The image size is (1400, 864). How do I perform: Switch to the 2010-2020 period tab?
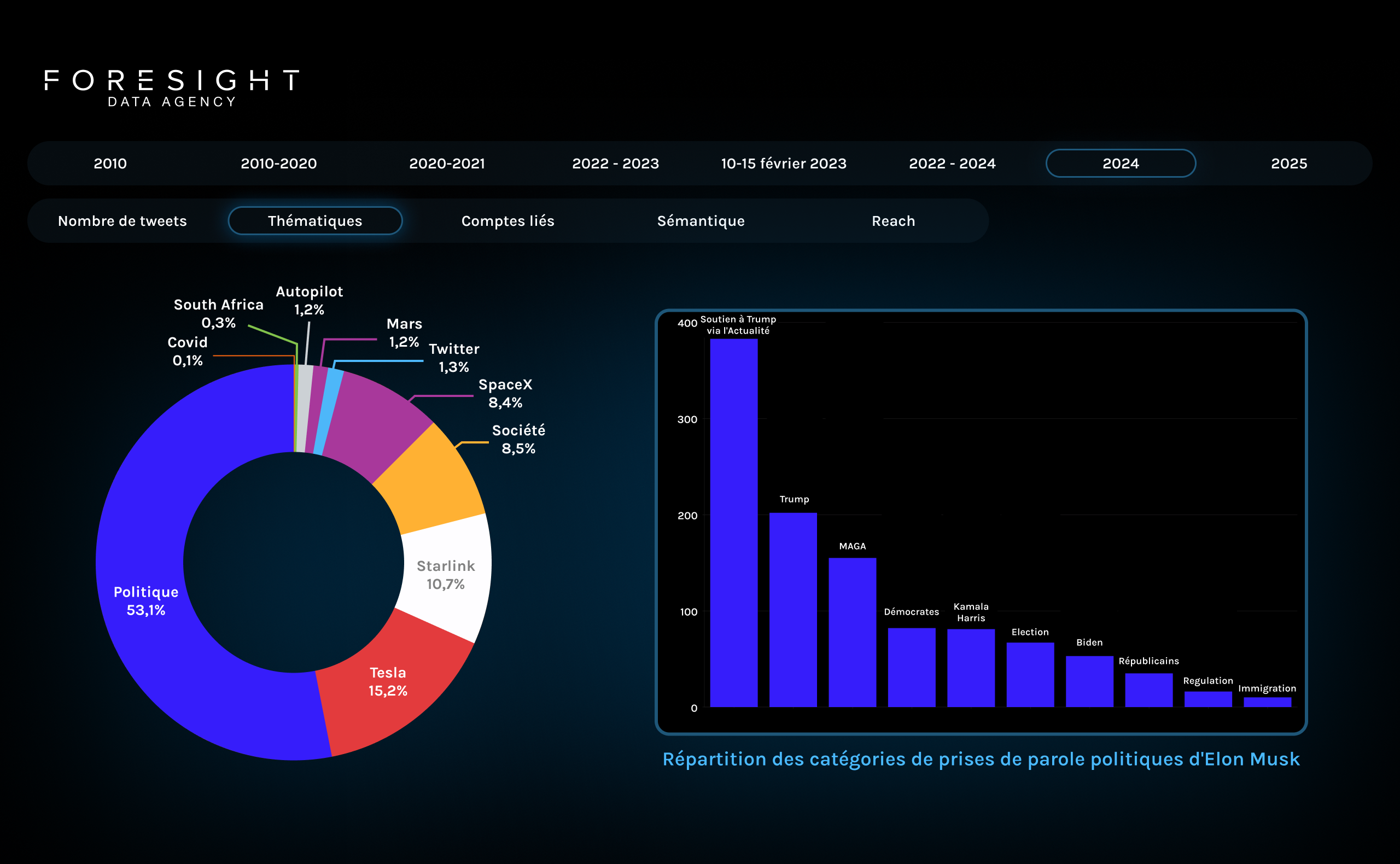click(x=278, y=164)
